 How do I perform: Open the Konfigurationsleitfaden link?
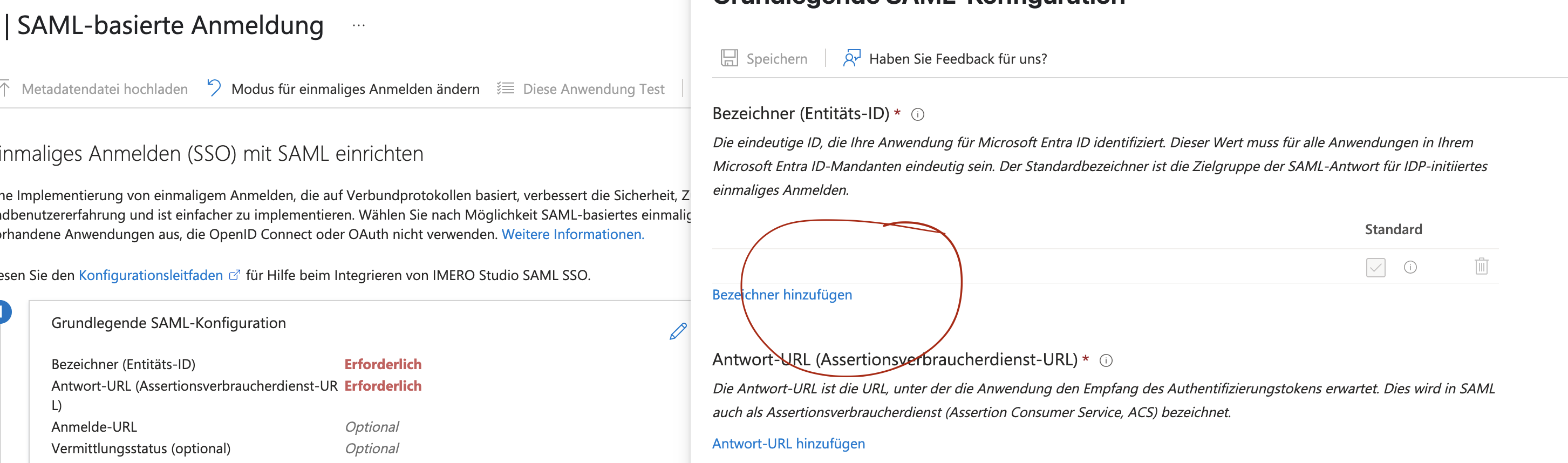click(x=151, y=275)
